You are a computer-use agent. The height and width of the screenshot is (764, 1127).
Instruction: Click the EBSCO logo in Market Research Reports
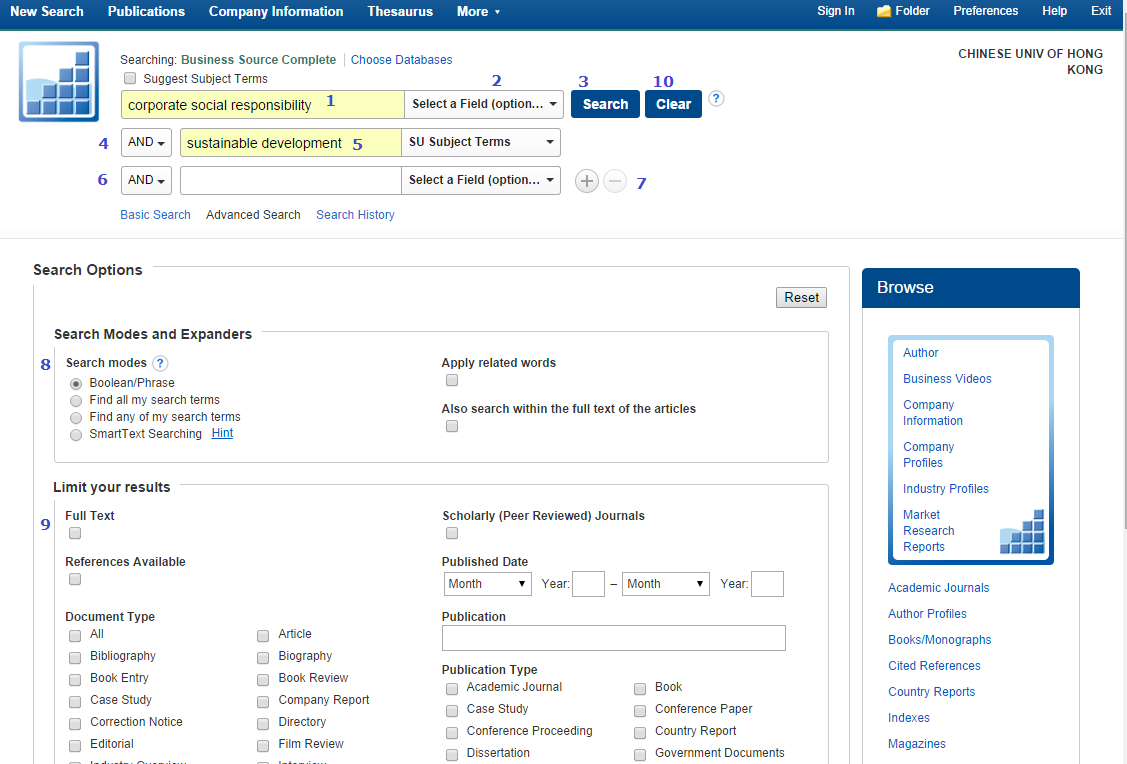click(1021, 533)
